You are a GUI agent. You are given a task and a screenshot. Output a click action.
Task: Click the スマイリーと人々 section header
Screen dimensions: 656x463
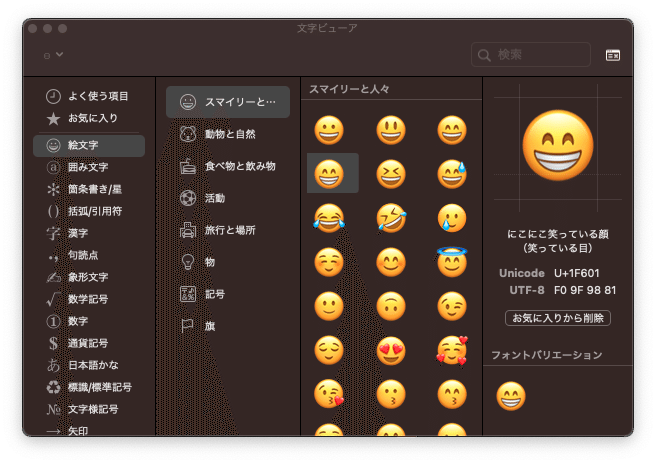click(x=349, y=89)
